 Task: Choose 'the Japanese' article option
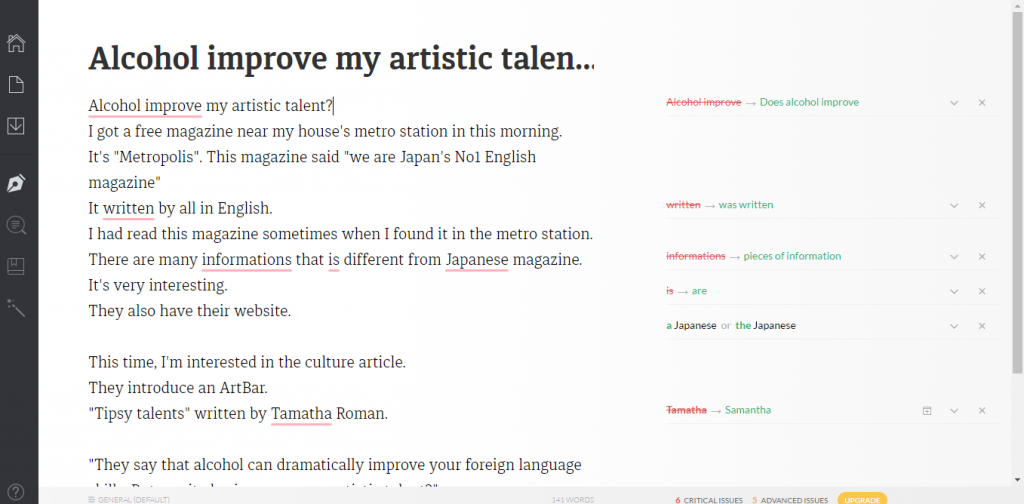coord(763,326)
